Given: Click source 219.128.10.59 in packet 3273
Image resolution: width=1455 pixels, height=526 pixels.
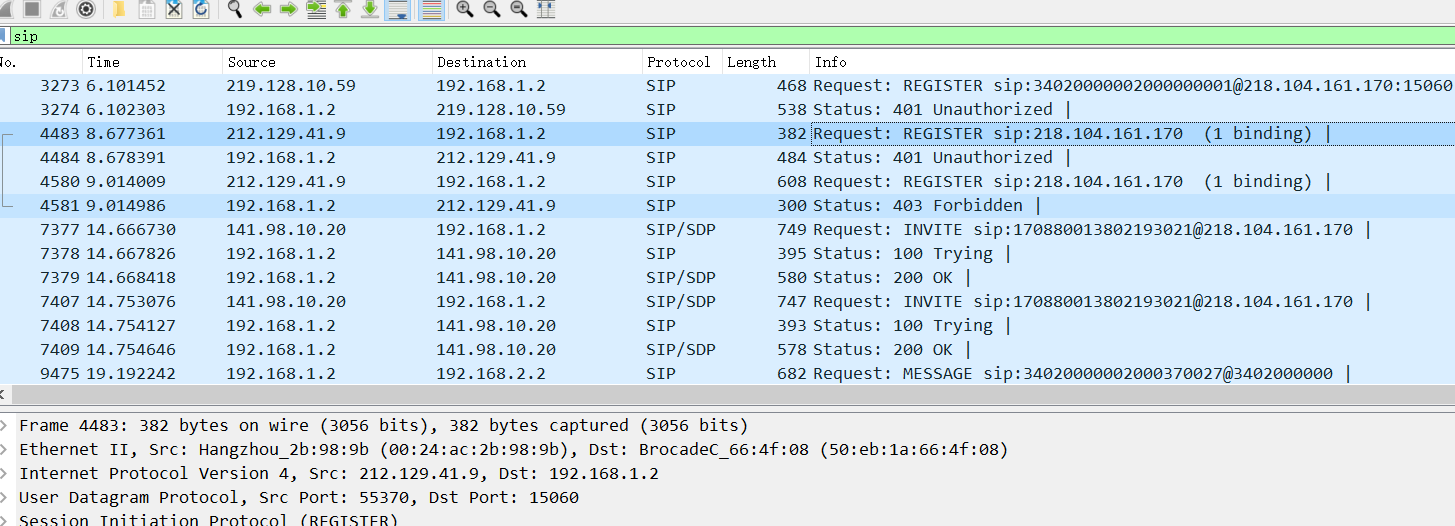Looking at the screenshot, I should pyautogui.click(x=291, y=85).
